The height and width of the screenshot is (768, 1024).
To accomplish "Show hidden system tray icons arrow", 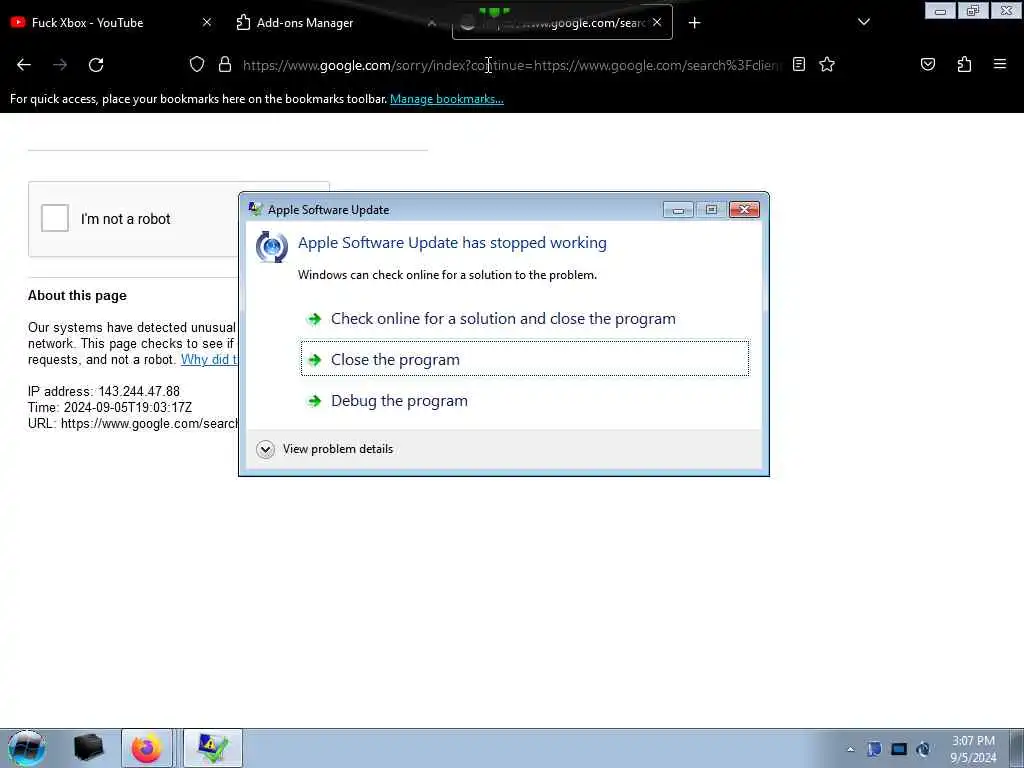I will (850, 750).
